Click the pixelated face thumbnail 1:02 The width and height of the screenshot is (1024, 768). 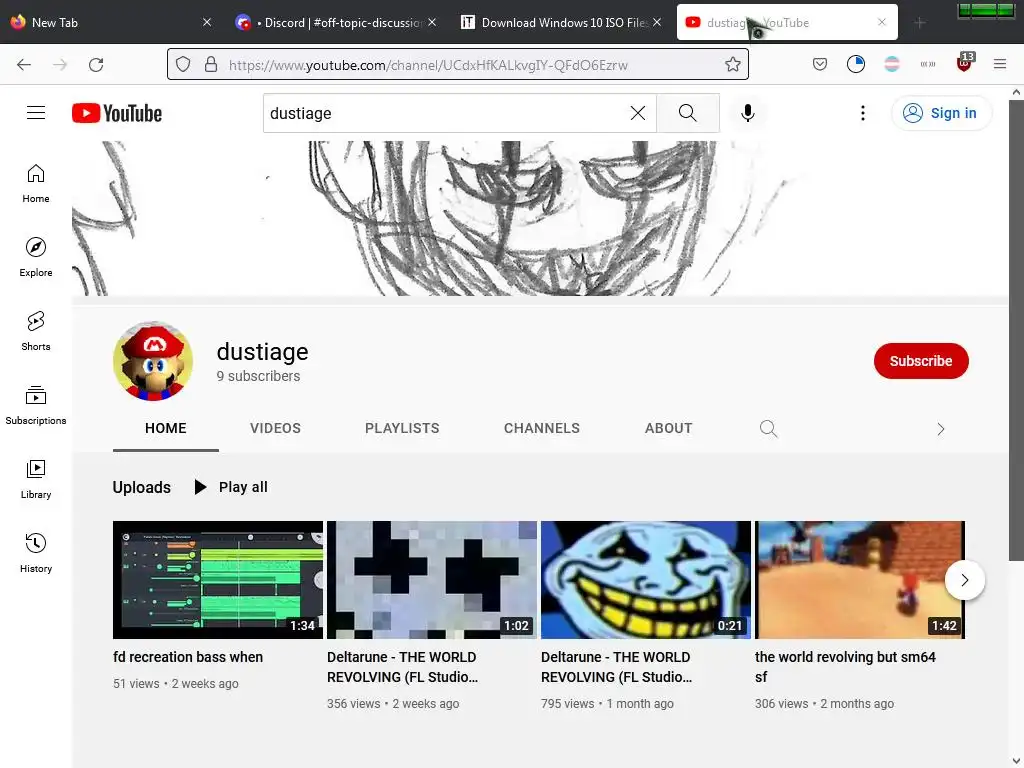432,579
